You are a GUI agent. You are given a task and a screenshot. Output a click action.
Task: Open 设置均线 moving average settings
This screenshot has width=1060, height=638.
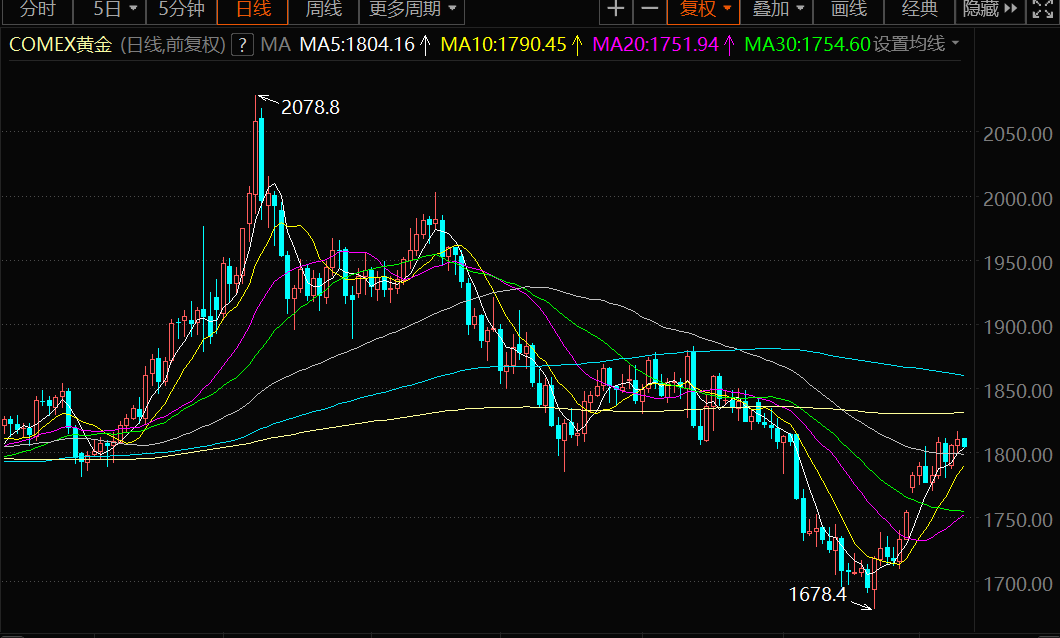pos(916,45)
